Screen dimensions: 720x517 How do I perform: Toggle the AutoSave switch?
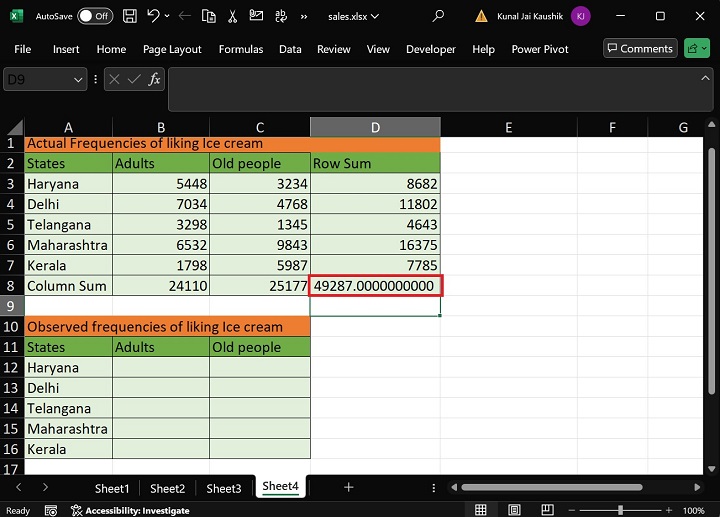[94, 16]
